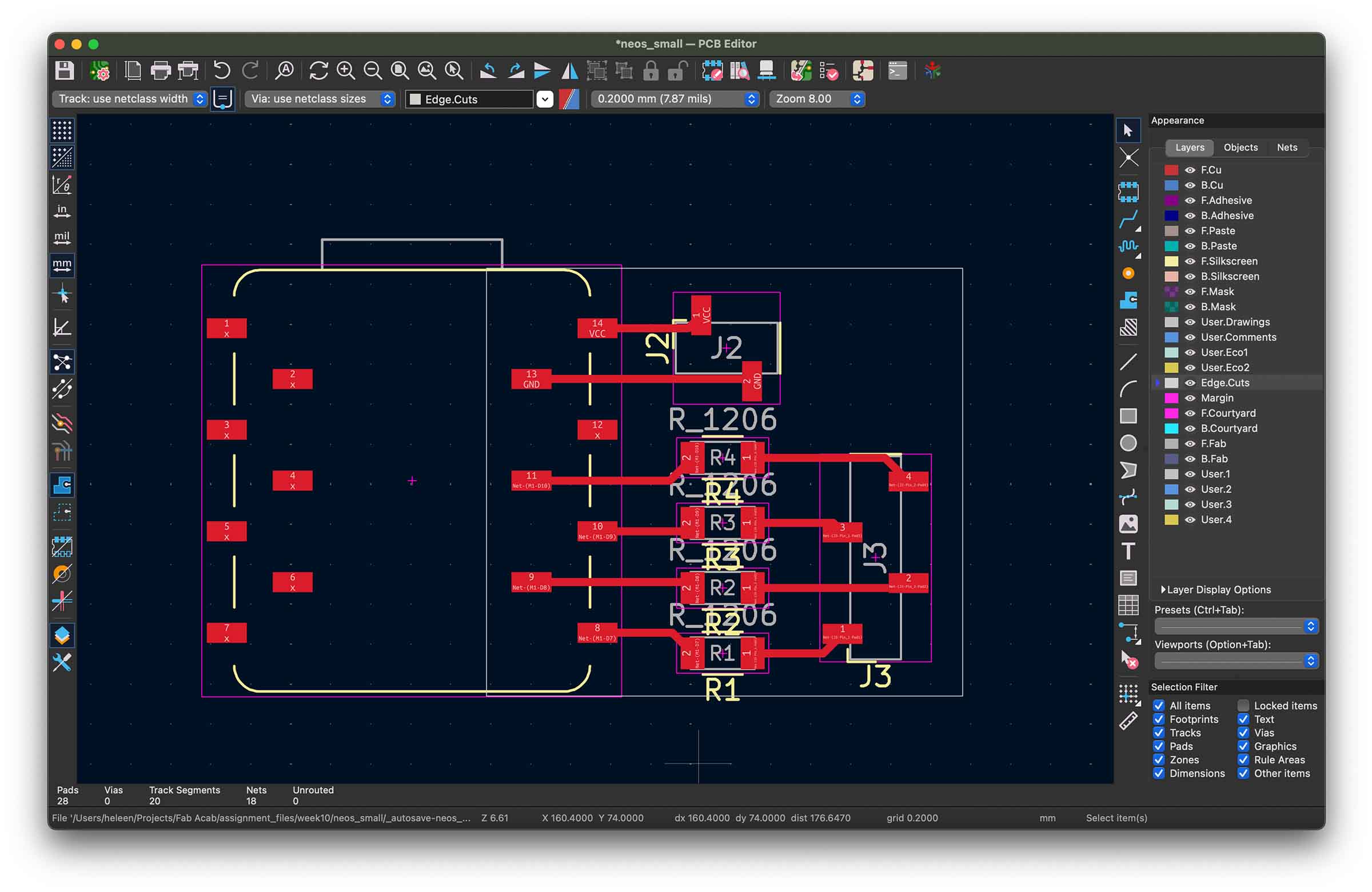Uncheck the Footprints selection filter
This screenshot has width=1372, height=892.
(1159, 719)
